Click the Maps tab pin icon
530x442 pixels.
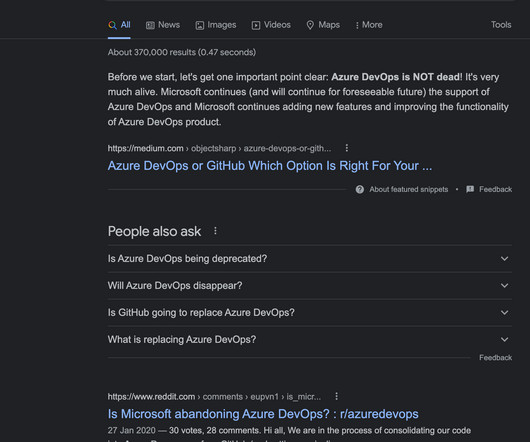click(x=310, y=25)
